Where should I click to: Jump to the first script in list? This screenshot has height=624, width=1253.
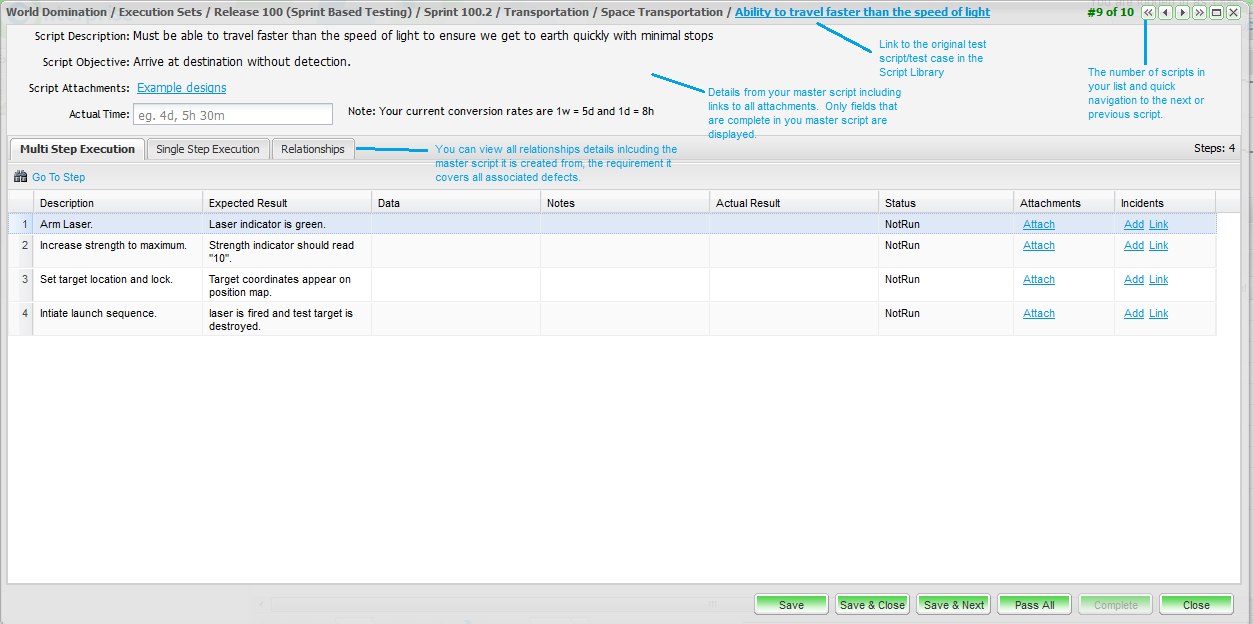pos(1148,13)
